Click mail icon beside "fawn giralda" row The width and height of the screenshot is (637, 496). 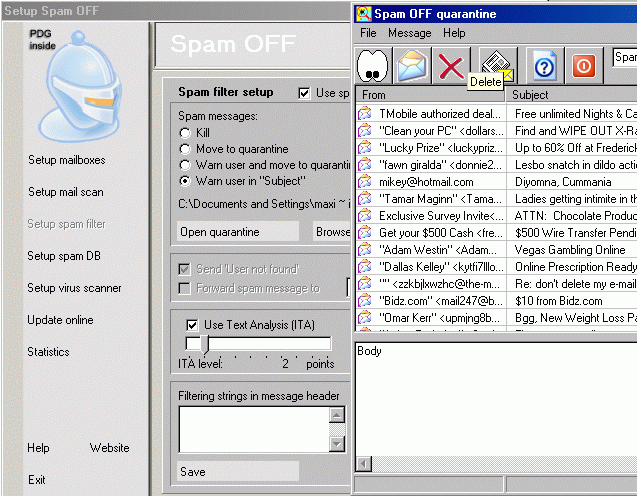tap(365, 165)
